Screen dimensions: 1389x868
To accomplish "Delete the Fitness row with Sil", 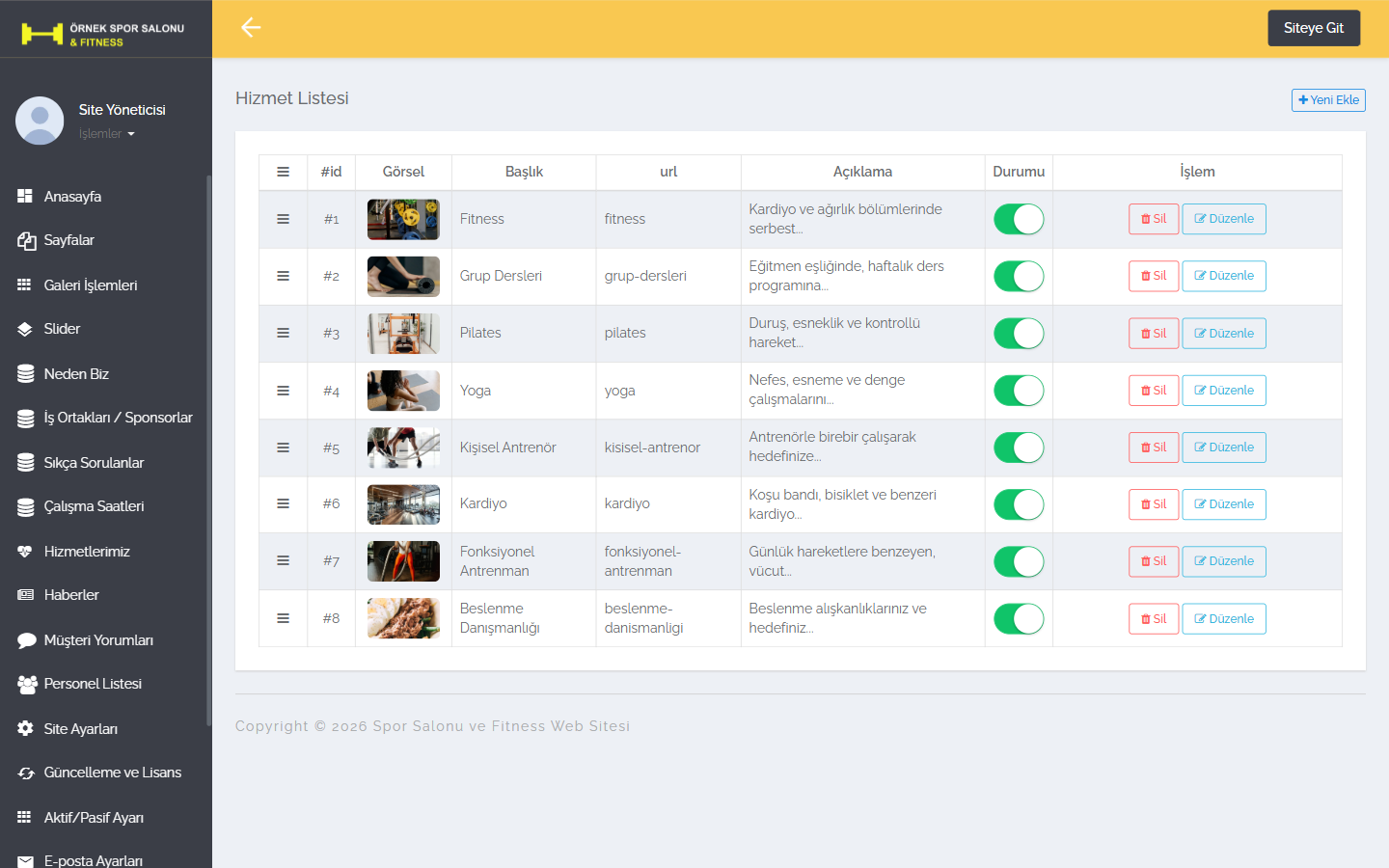I will (x=1154, y=219).
